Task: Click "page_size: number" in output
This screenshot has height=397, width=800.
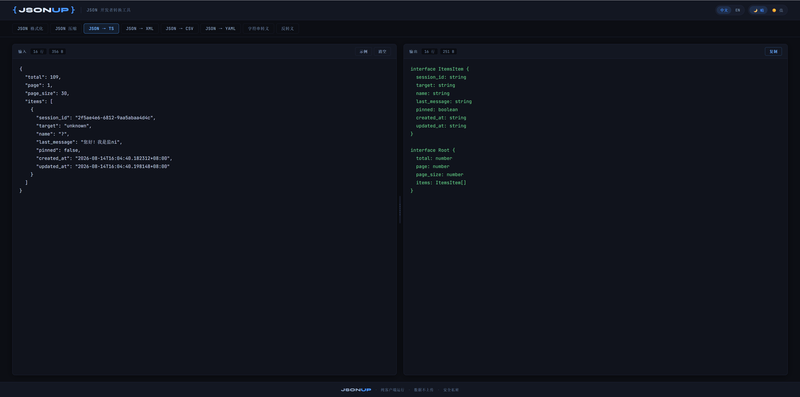Action: (x=440, y=175)
